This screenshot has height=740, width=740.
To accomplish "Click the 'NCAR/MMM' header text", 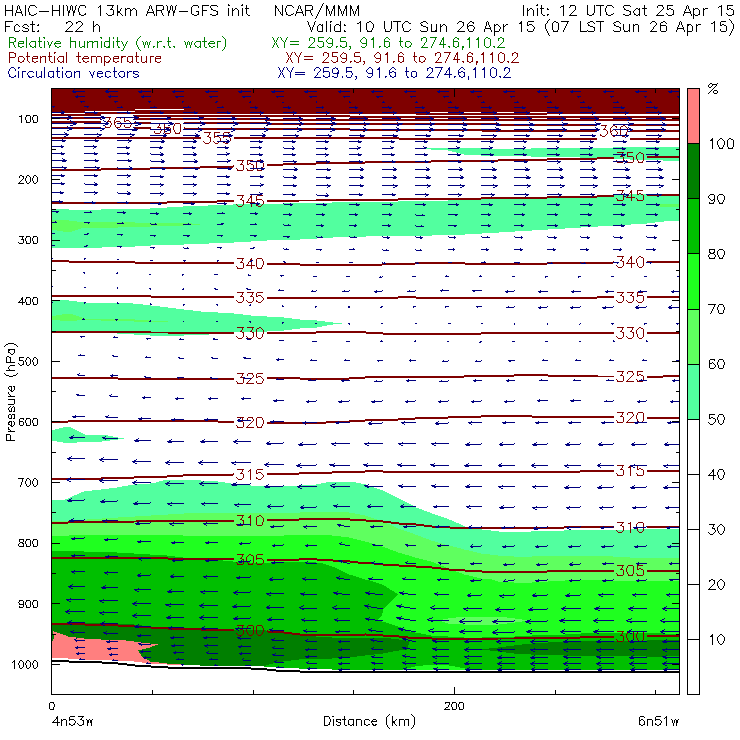I will click(317, 10).
